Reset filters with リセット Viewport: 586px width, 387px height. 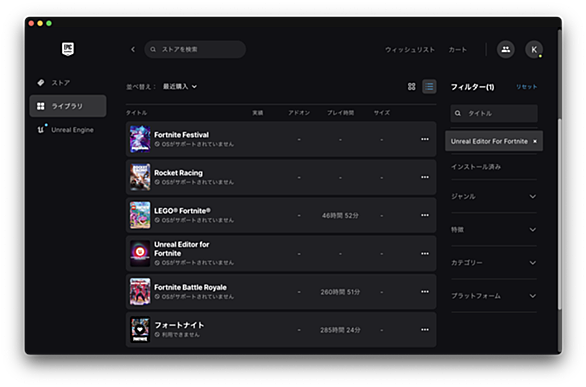526,87
